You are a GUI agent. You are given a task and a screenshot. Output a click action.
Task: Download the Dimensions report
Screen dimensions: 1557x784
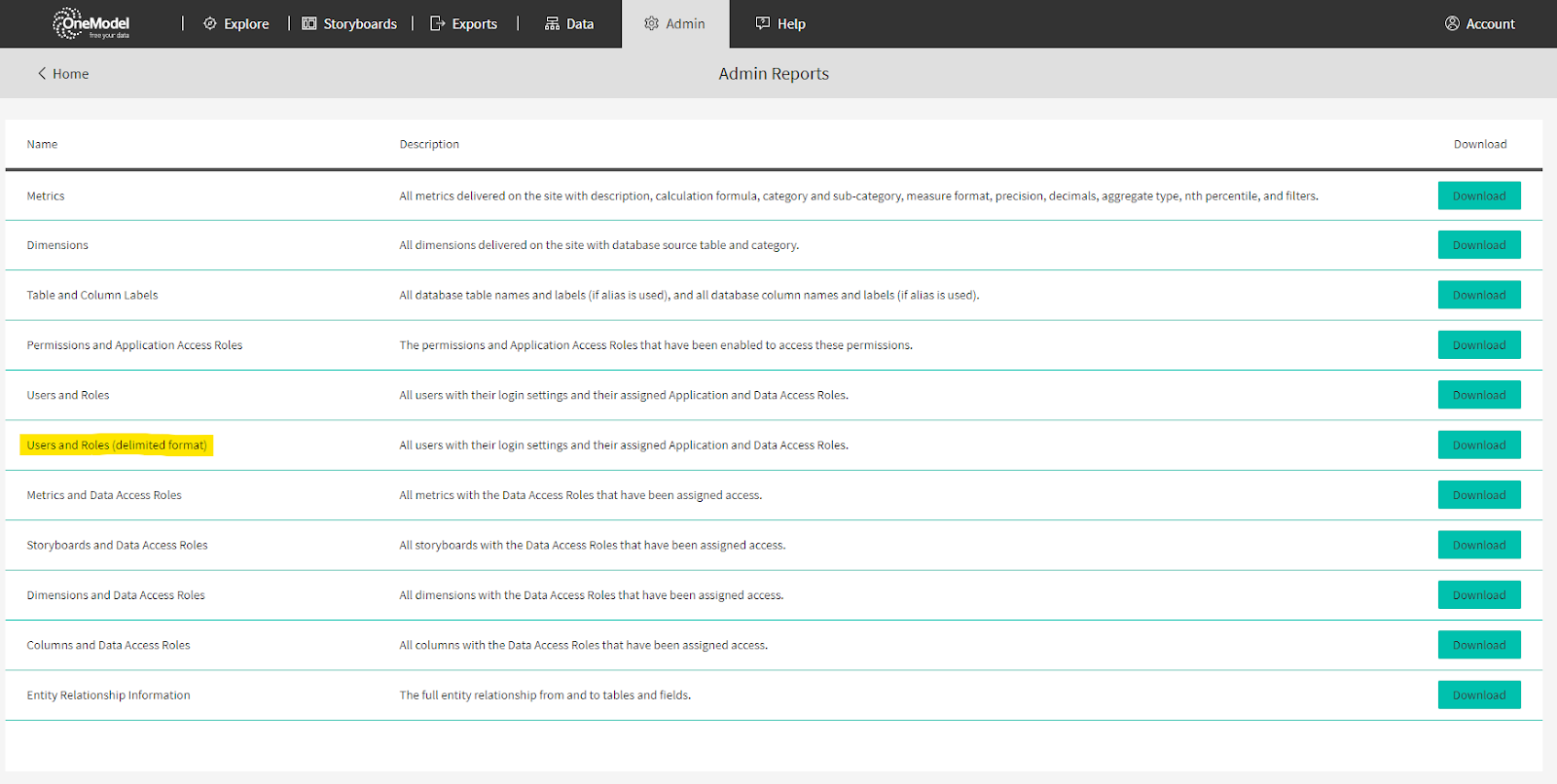[1478, 245]
